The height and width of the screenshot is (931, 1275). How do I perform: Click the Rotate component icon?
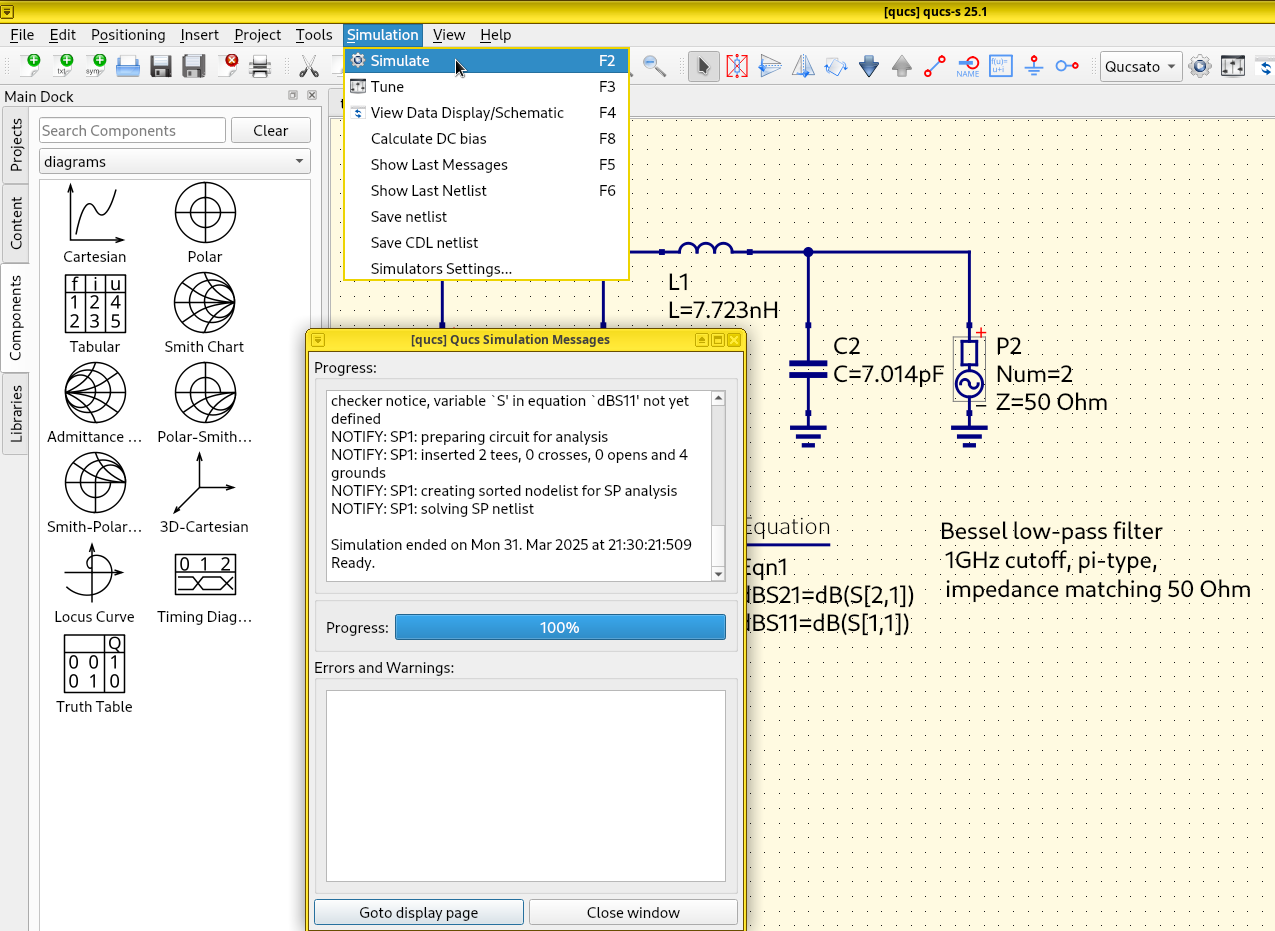pos(836,67)
